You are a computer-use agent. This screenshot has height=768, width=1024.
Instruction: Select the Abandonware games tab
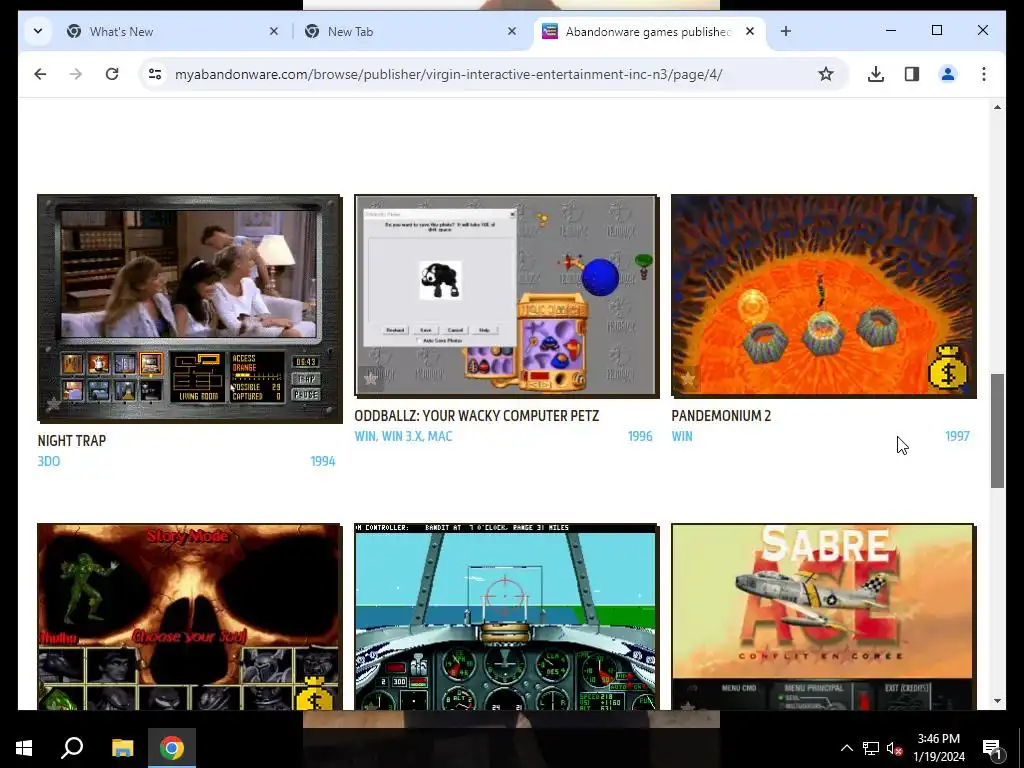647,31
